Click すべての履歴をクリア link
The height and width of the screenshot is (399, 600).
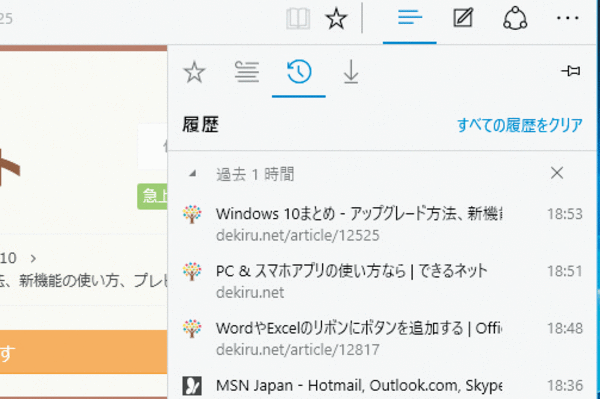click(520, 125)
